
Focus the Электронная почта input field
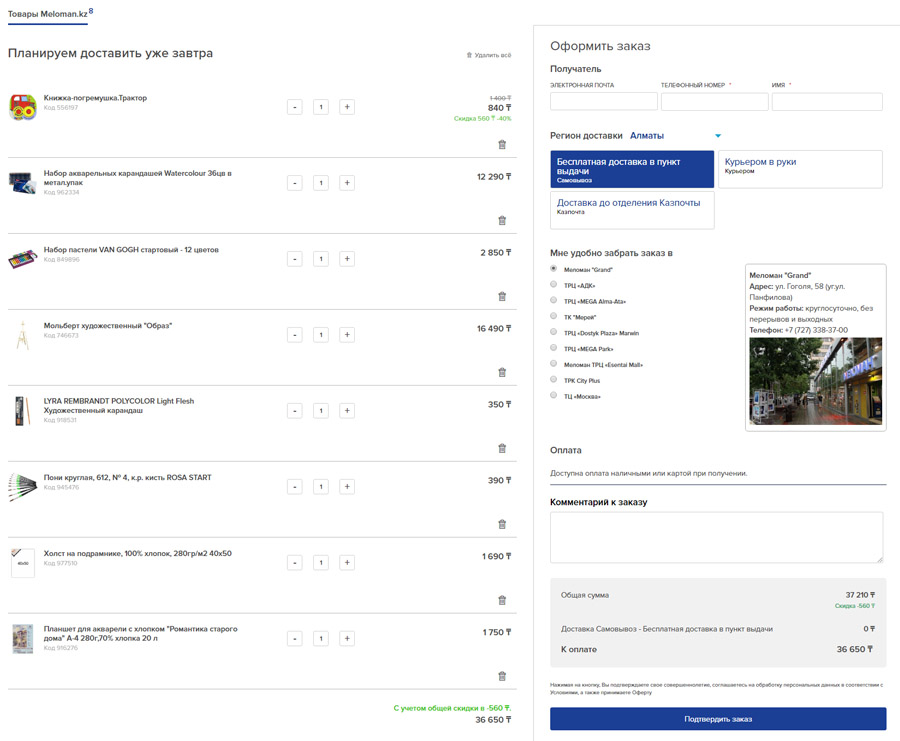[603, 102]
